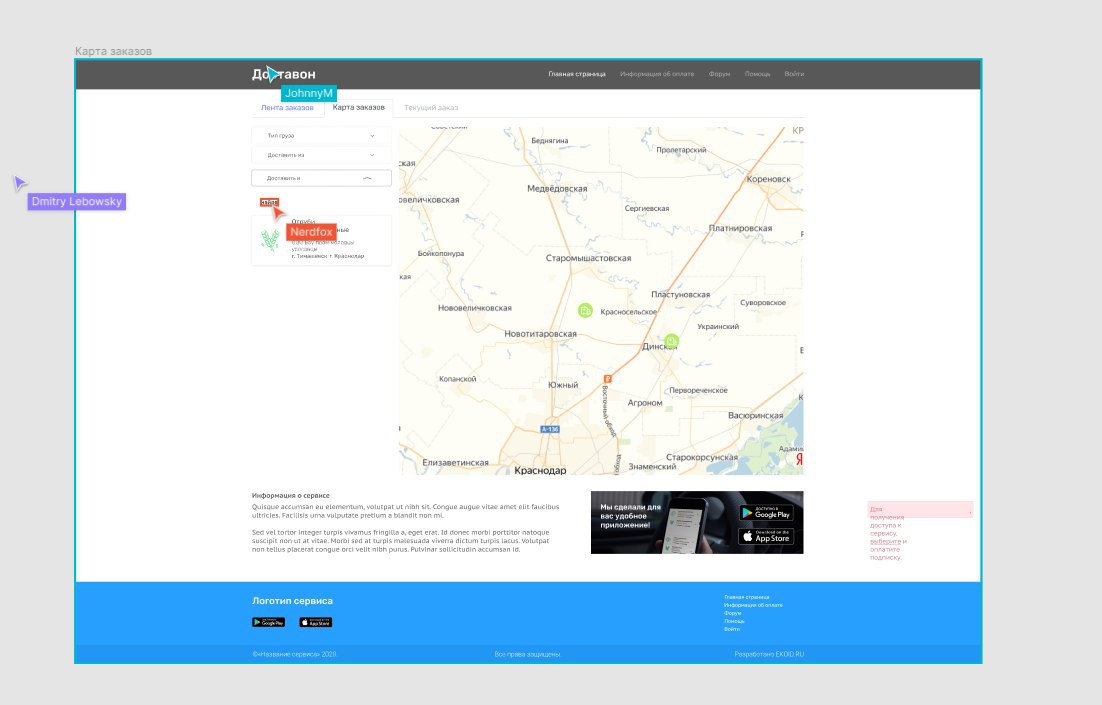
Task: Click the Новотитаровская label on the map
Action: [x=540, y=334]
